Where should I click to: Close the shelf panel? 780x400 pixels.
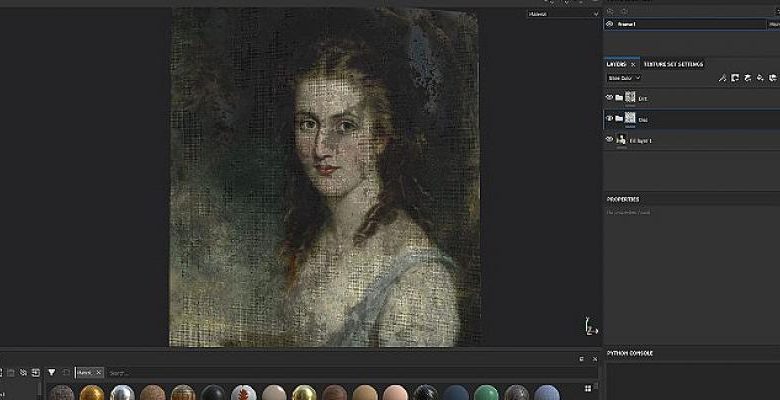pos(594,359)
